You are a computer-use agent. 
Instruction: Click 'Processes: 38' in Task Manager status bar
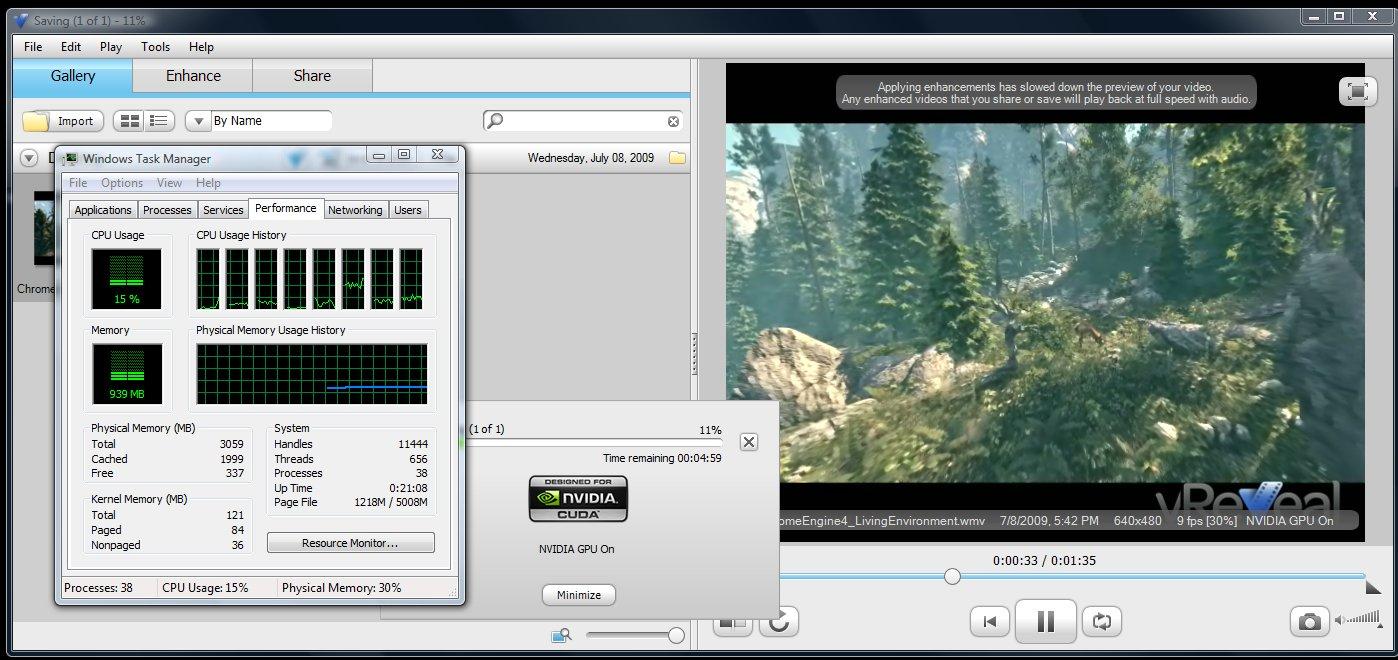point(99,588)
